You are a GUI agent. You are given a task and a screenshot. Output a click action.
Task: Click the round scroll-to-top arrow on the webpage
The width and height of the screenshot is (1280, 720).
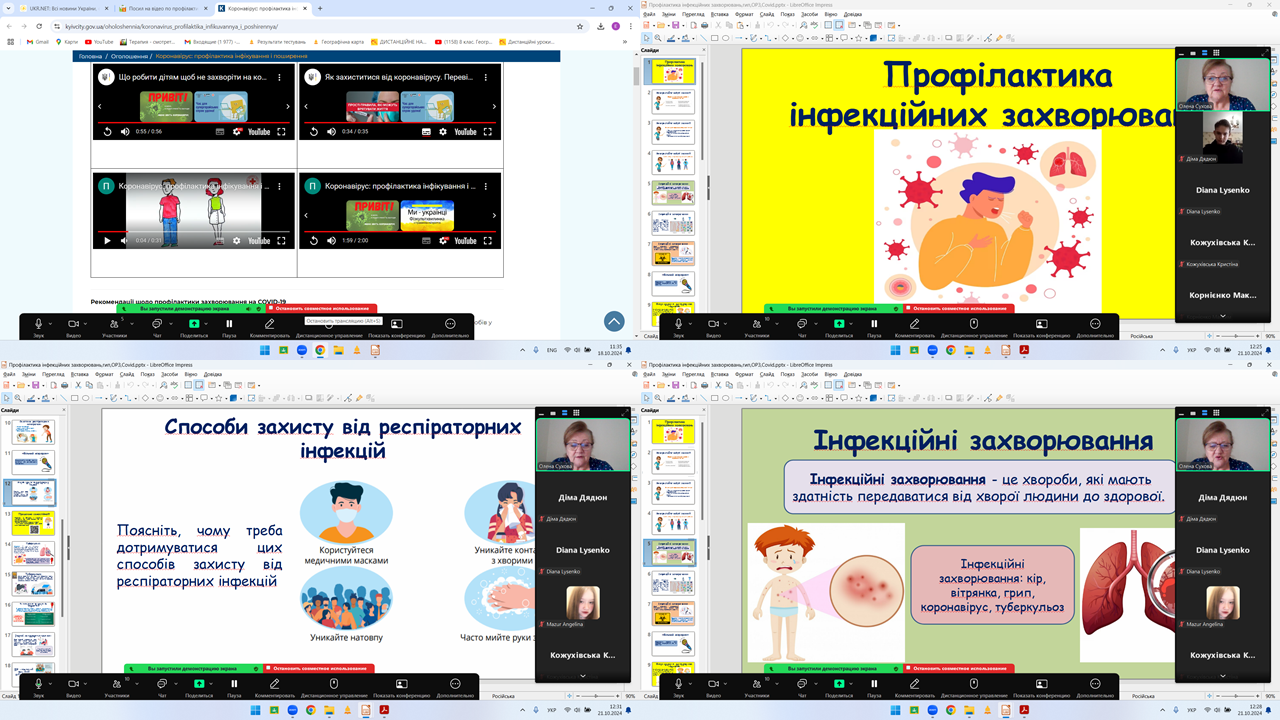pyautogui.click(x=614, y=321)
